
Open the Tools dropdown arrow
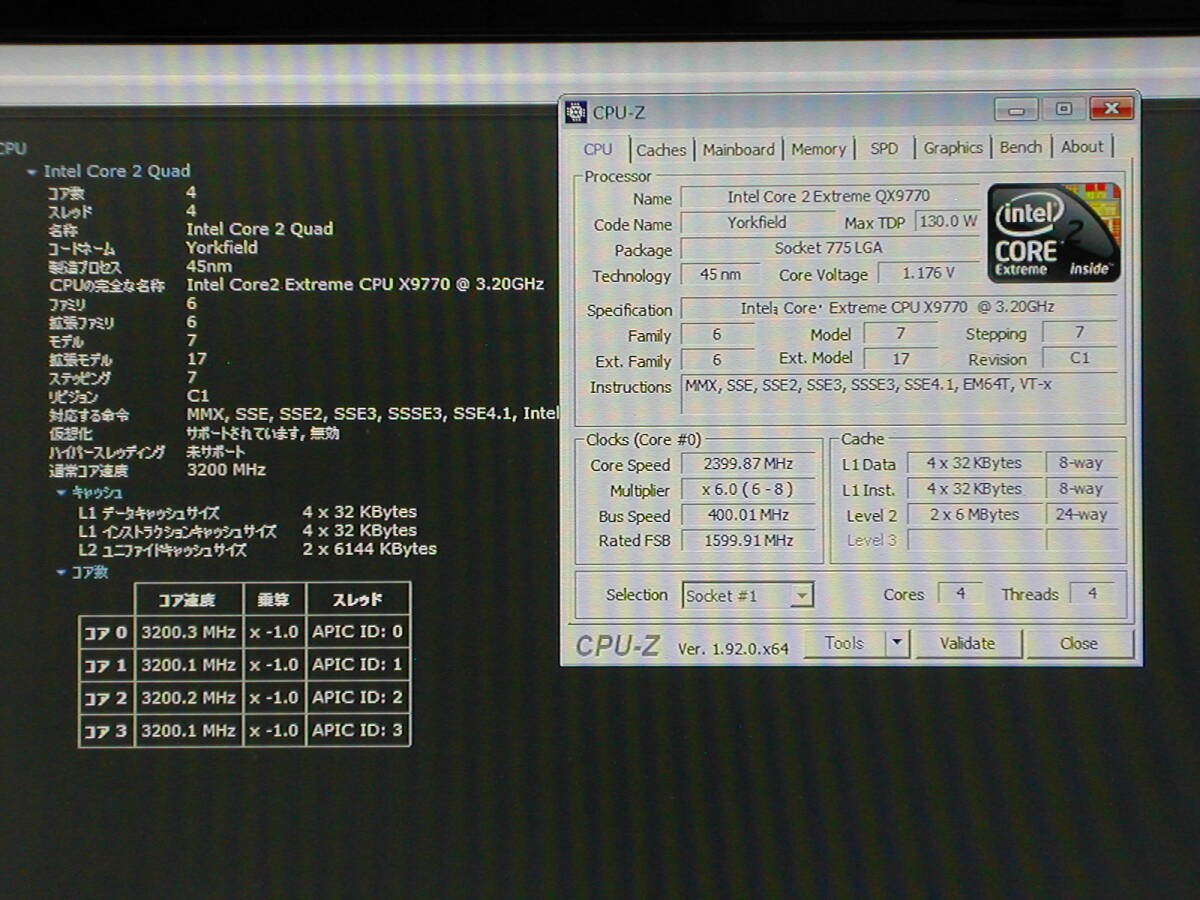pyautogui.click(x=897, y=644)
